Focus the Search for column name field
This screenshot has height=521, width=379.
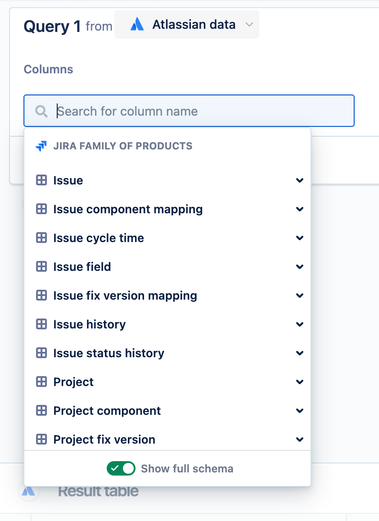189,111
